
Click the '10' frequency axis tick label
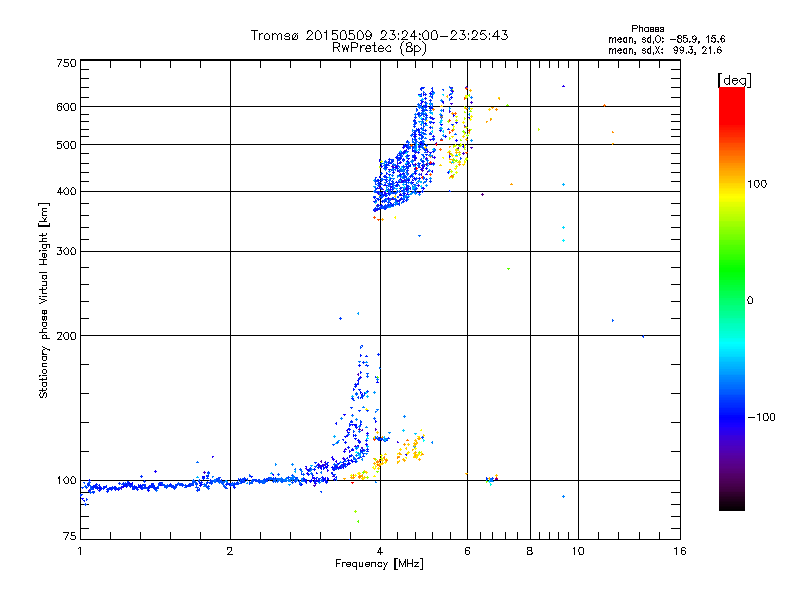(x=578, y=551)
